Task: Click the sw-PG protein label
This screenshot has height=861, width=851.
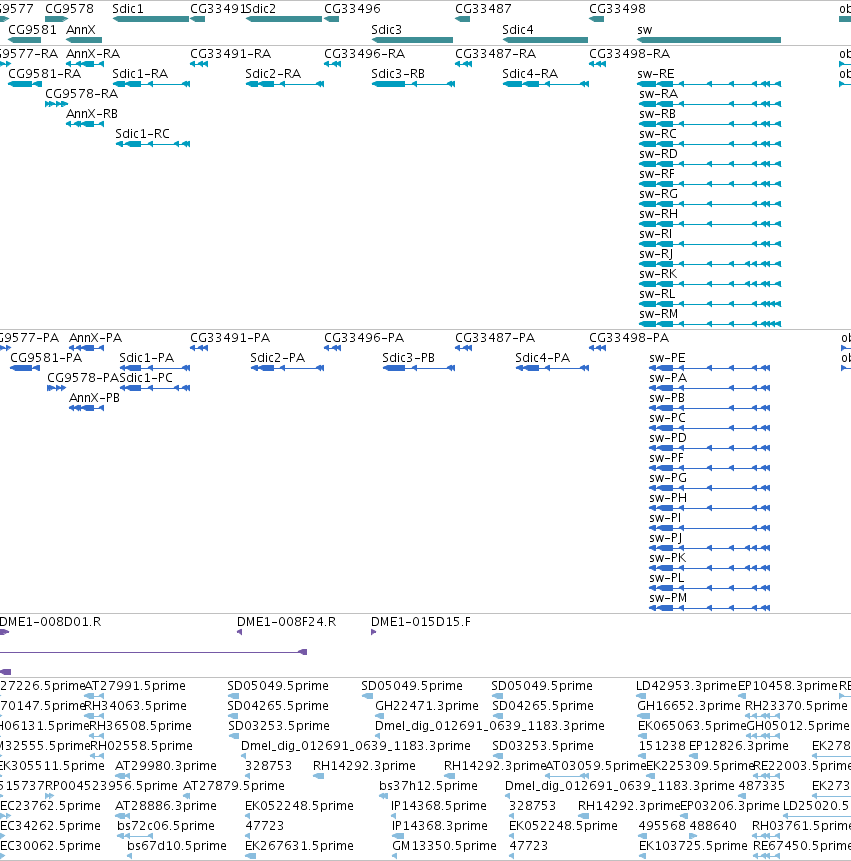Action: (x=668, y=478)
